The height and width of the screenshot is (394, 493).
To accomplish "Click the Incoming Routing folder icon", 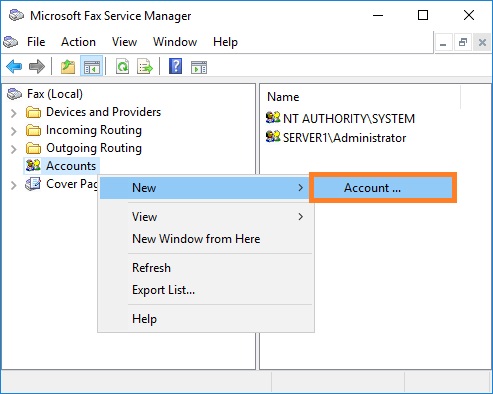I will [33, 130].
